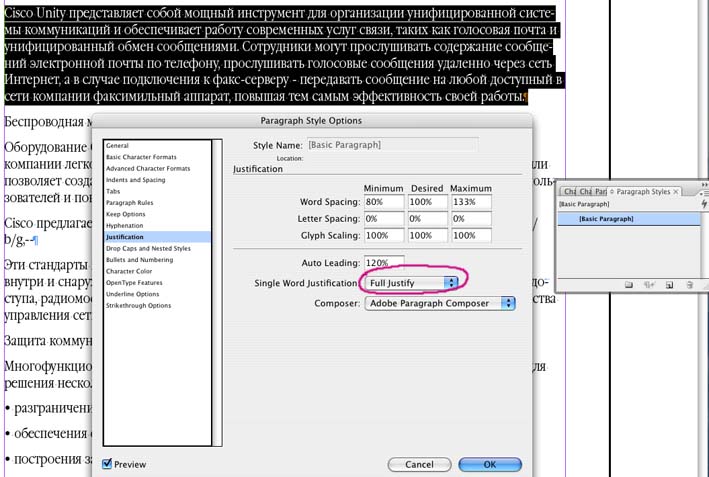This screenshot has height=477, width=709.
Task: Click the Paragraph Style Options title bar
Action: click(312, 121)
